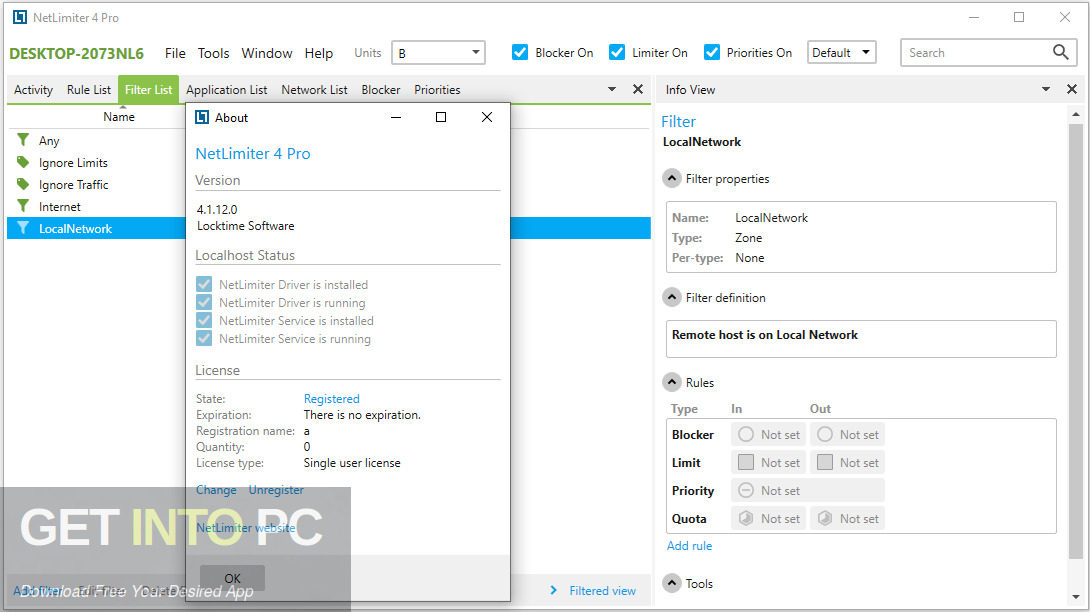This screenshot has width=1090, height=612.
Task: Click the NetLimiter logo in About title bar
Action: tap(202, 117)
